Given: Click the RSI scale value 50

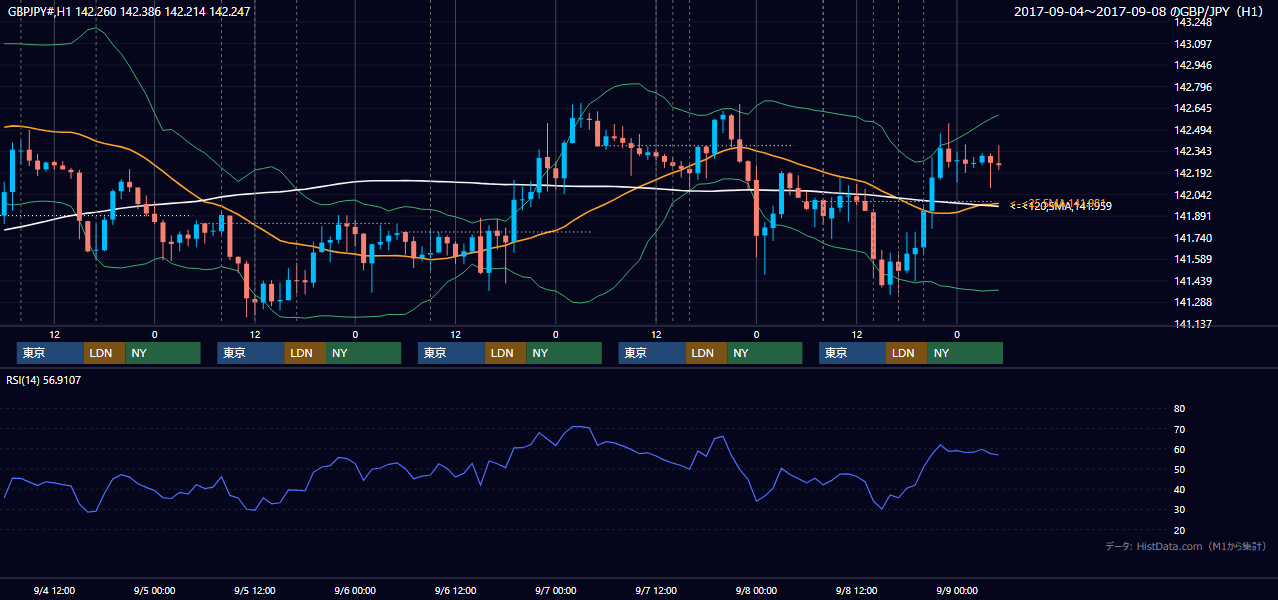Looking at the screenshot, I should click(x=1179, y=470).
